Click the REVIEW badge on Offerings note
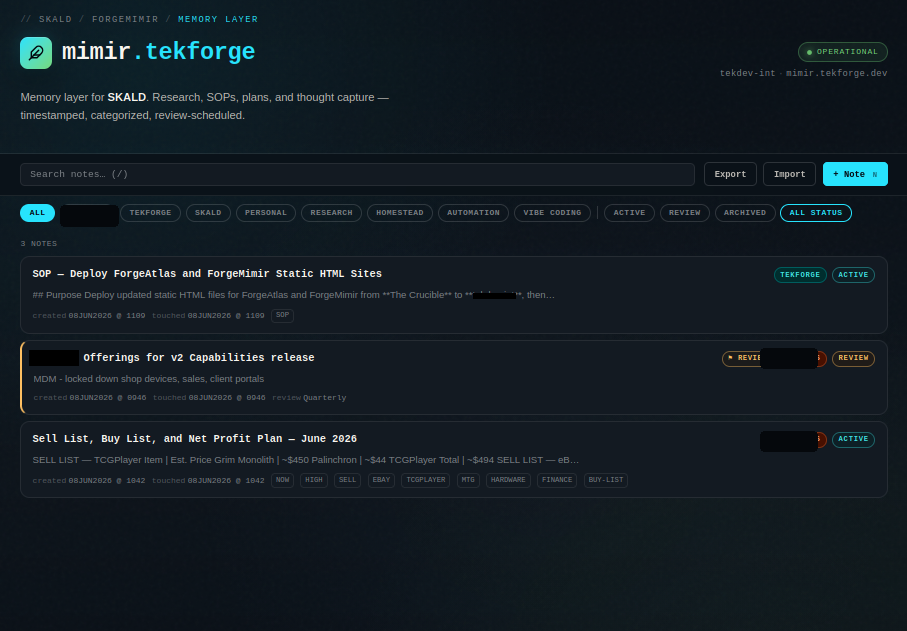Image resolution: width=907 pixels, height=631 pixels. pyautogui.click(x=853, y=359)
